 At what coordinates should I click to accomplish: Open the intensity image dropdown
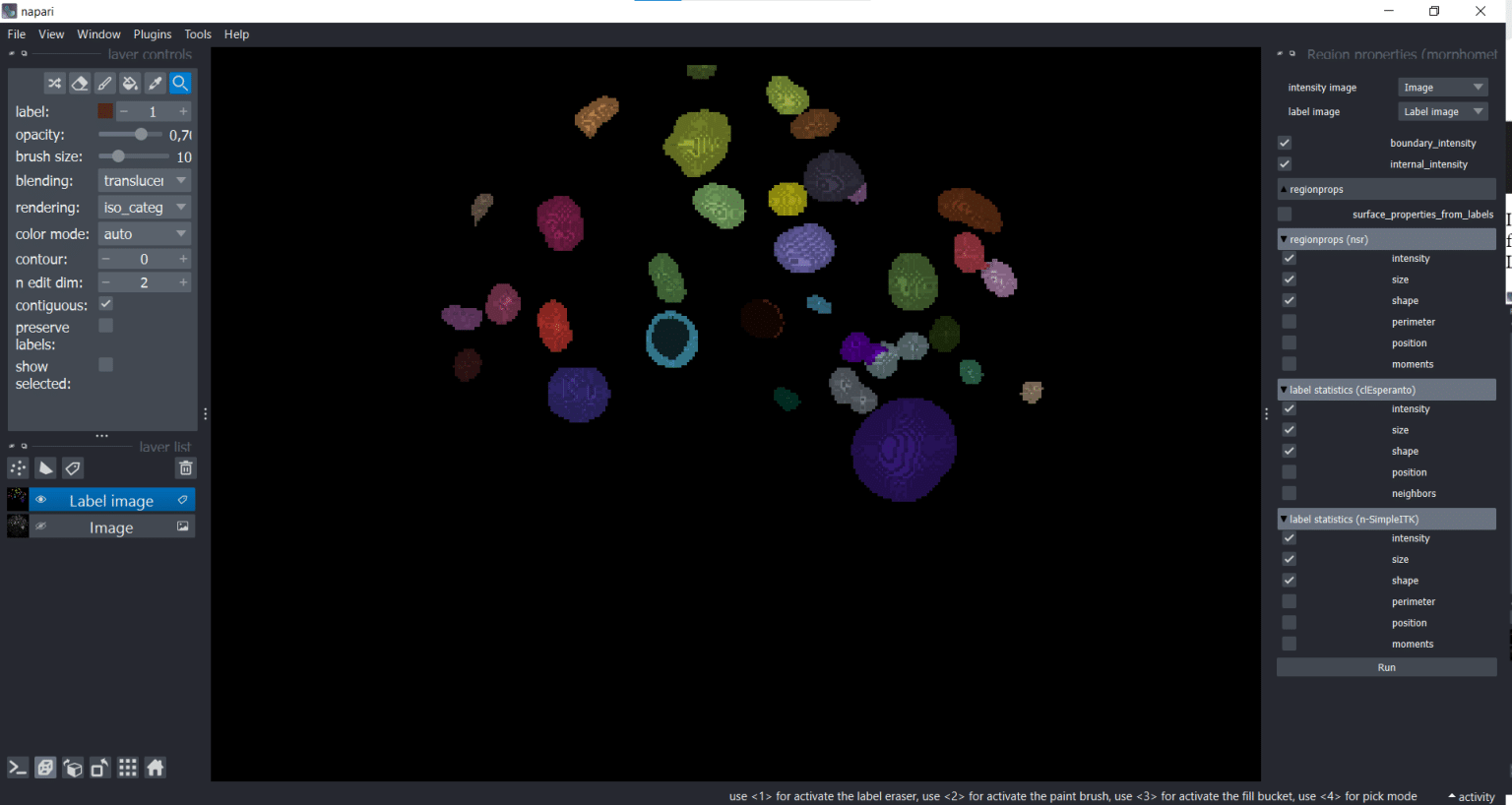[x=1442, y=88]
